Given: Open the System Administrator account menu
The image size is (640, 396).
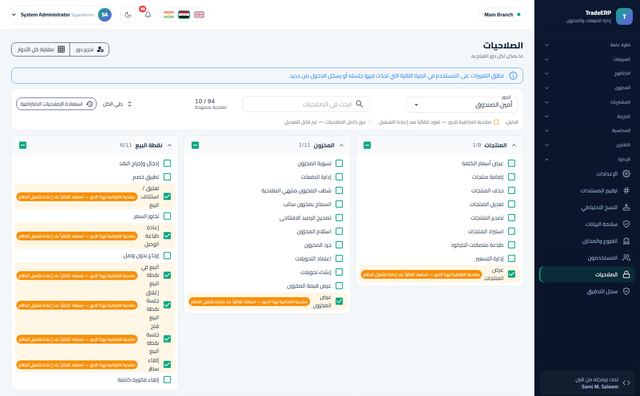Looking at the screenshot, I should [x=61, y=15].
